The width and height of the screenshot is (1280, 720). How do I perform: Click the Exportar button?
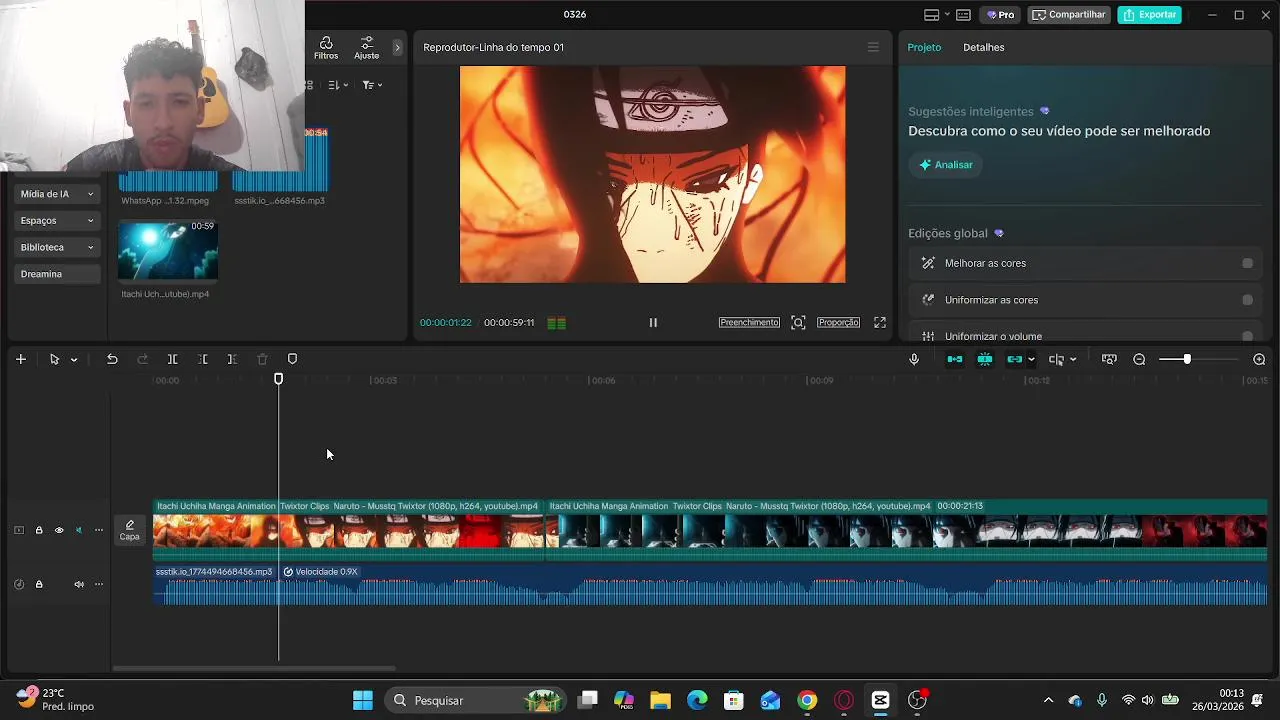[1149, 15]
